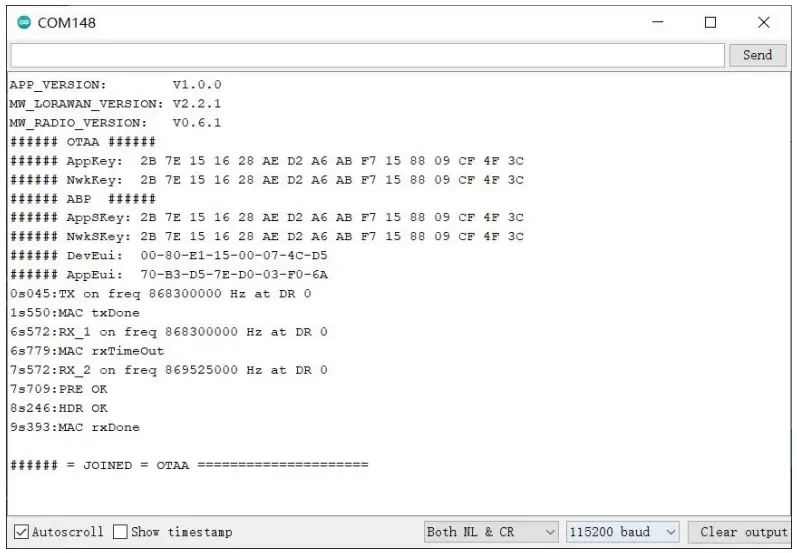
Task: Close the COM148 serial monitor
Action: click(x=763, y=22)
